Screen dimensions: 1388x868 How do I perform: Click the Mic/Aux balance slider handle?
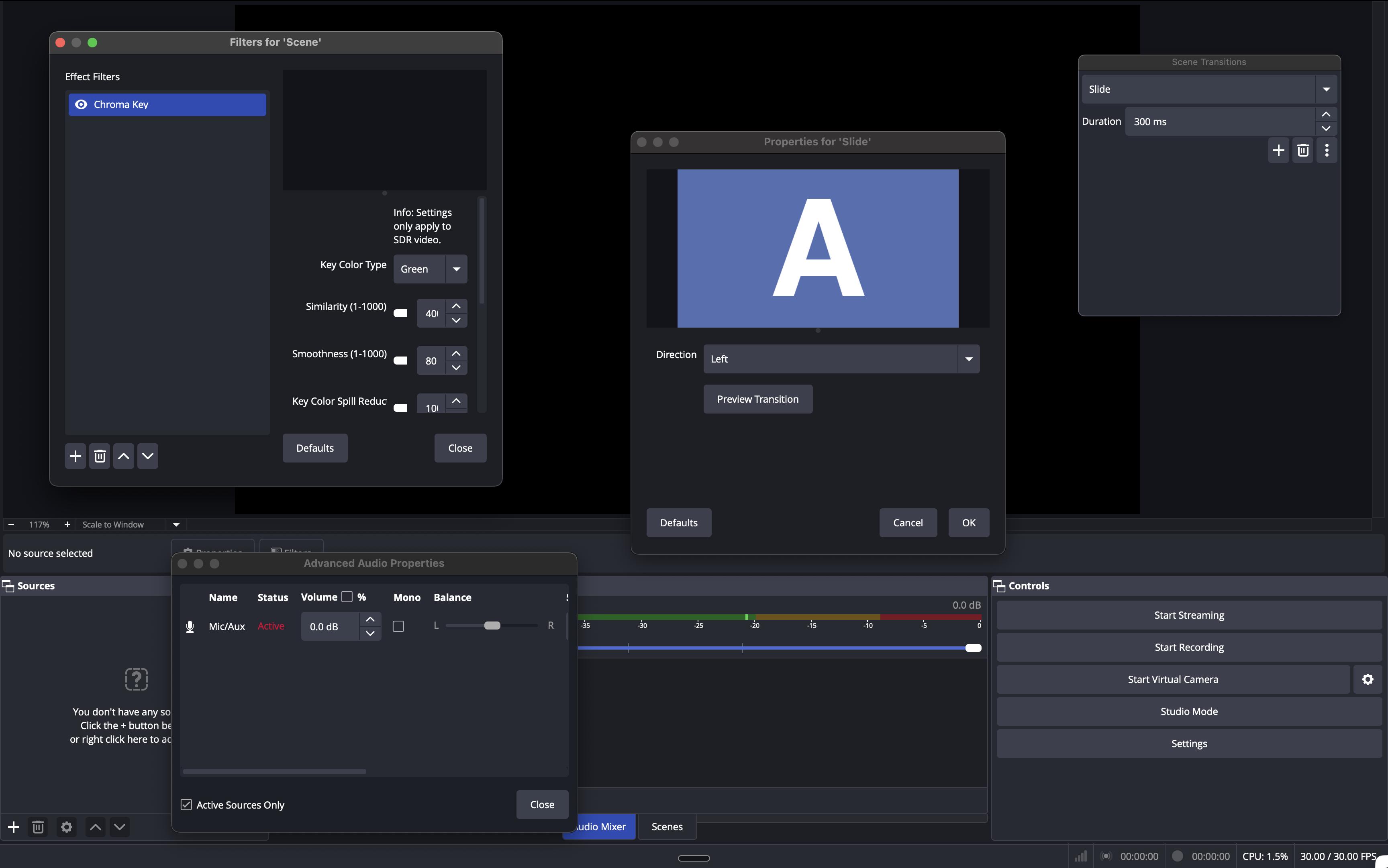[x=492, y=625]
